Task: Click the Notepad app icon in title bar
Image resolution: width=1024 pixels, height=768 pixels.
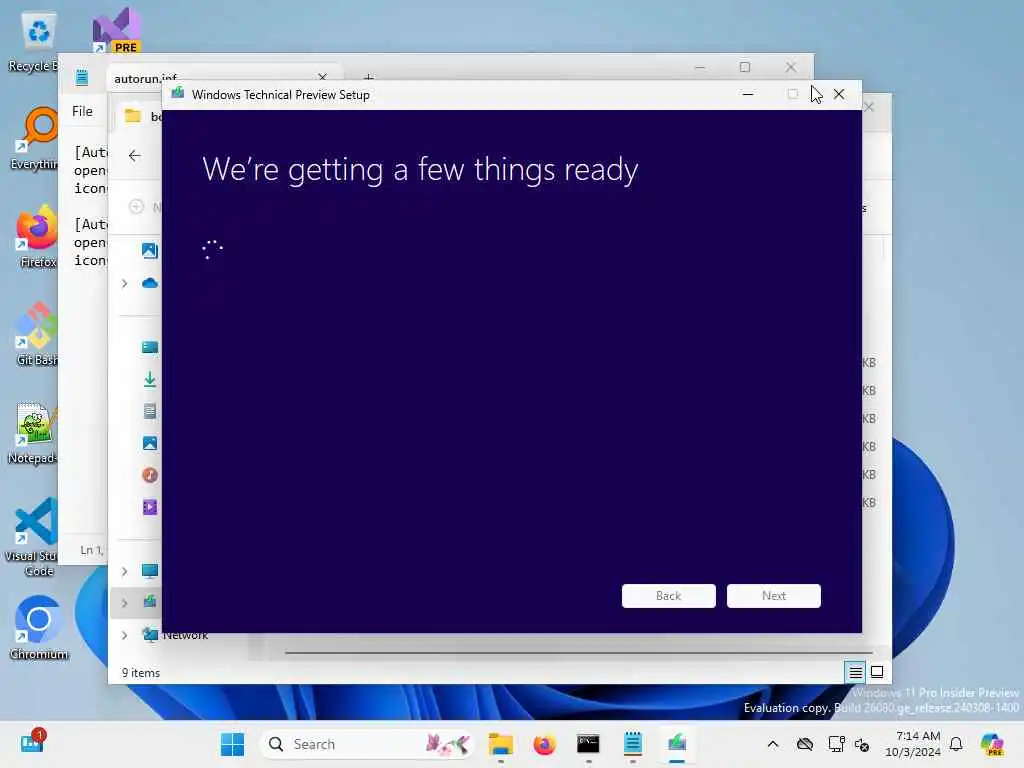Action: [x=82, y=77]
